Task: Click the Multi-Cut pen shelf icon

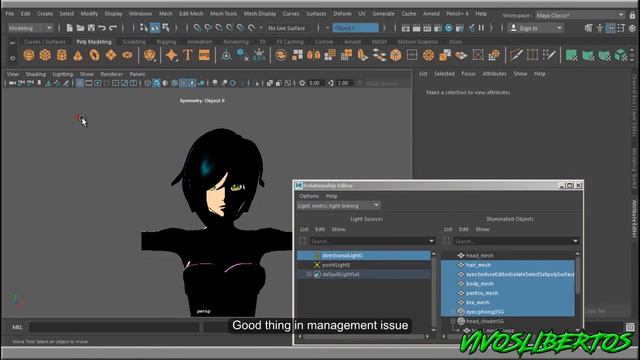Action: tap(516, 55)
